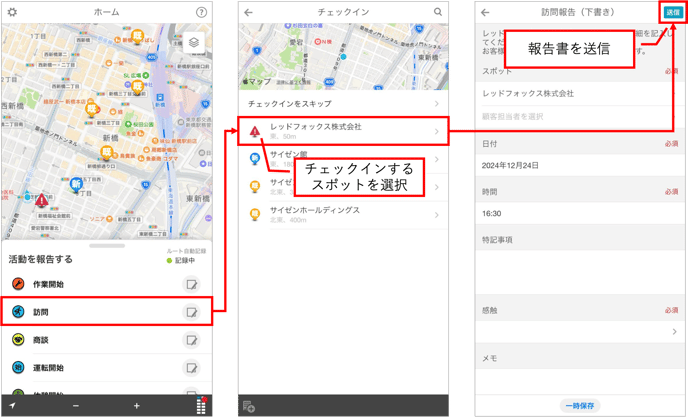Click 訪問報告（下書き） title text

click(578, 12)
